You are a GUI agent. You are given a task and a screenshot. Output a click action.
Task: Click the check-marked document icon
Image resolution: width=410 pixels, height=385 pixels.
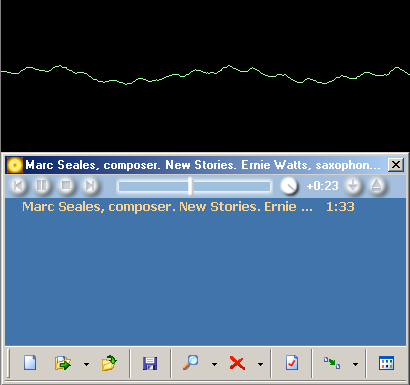pos(292,363)
